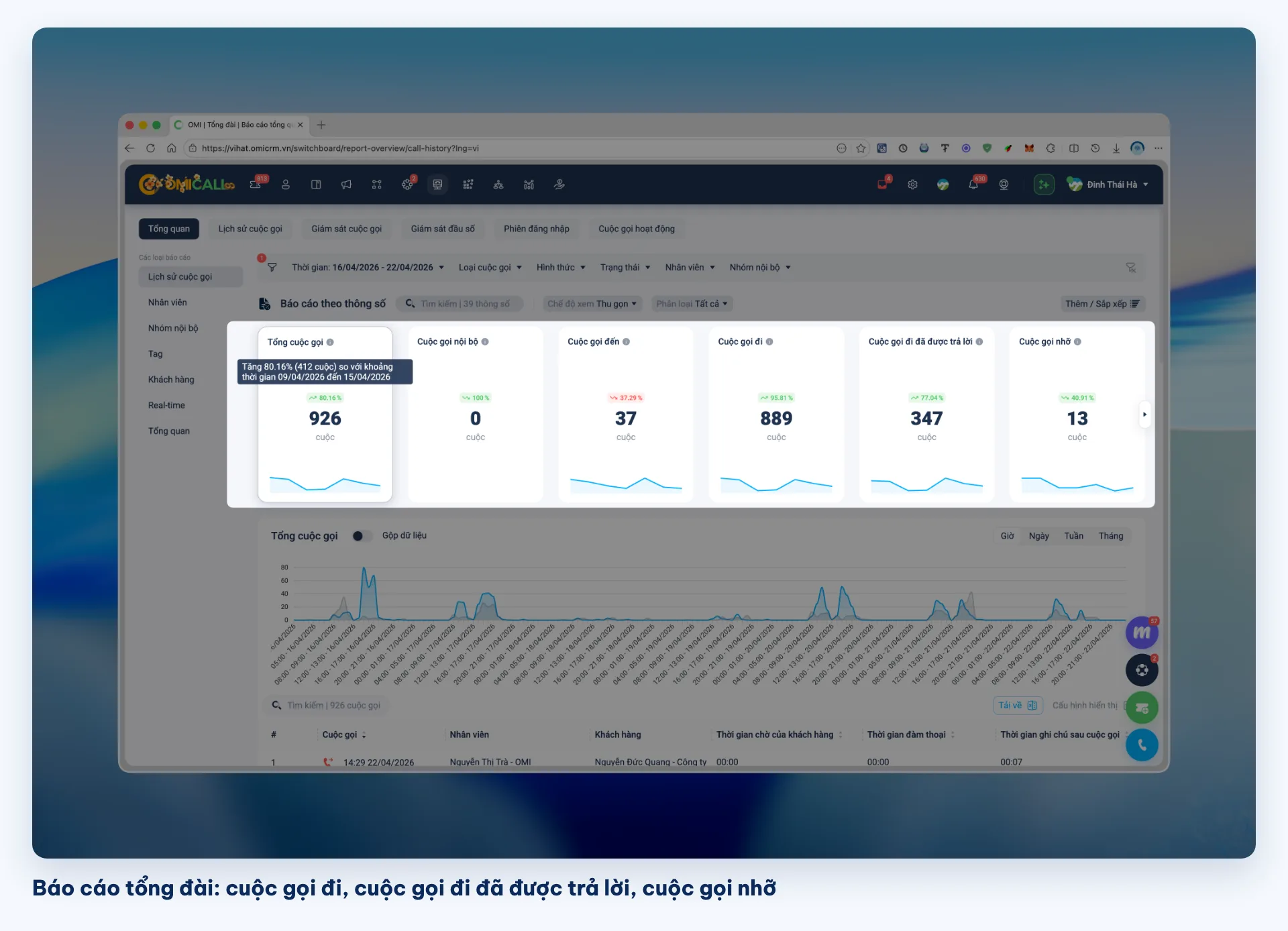Click the filter funnel icon
Viewport: 1288px width, 931px height.
(272, 267)
